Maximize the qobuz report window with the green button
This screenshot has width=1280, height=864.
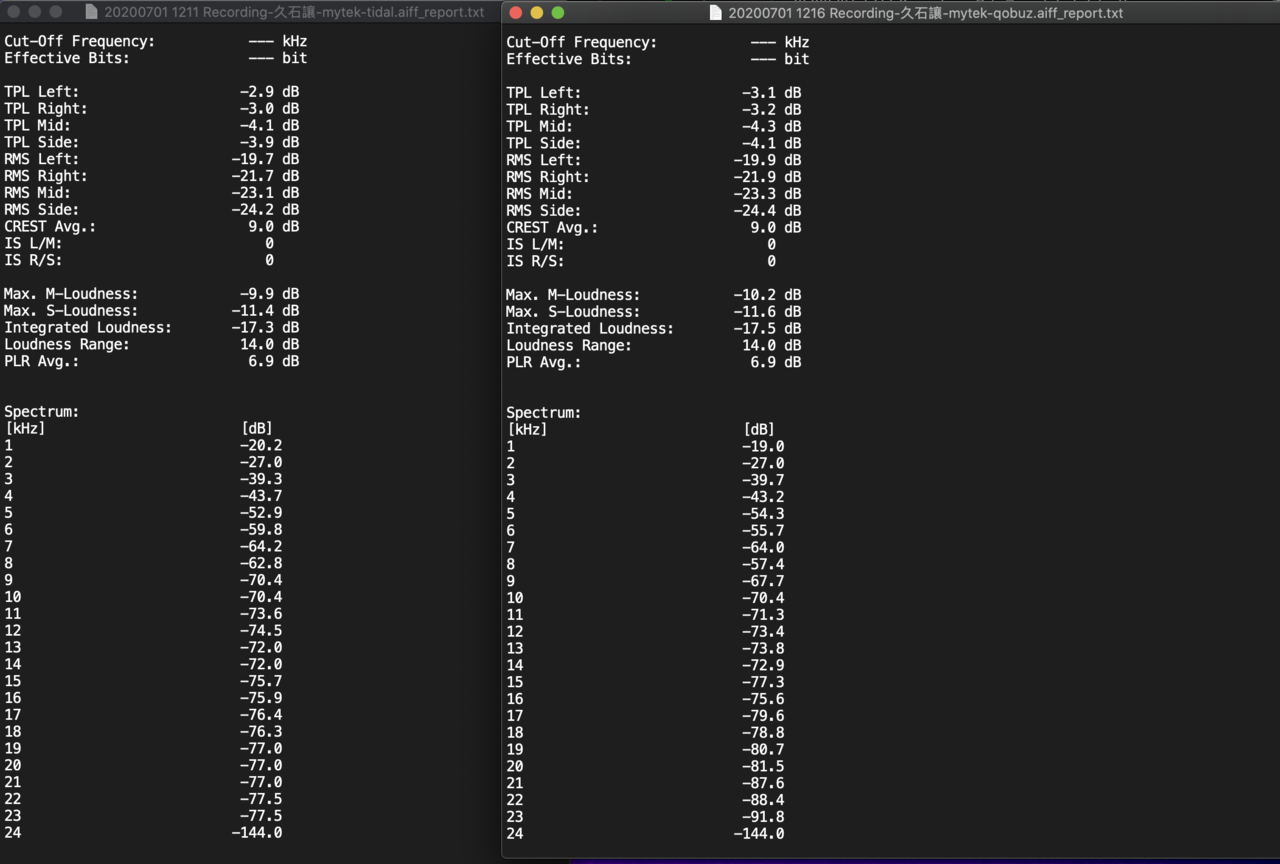click(558, 13)
